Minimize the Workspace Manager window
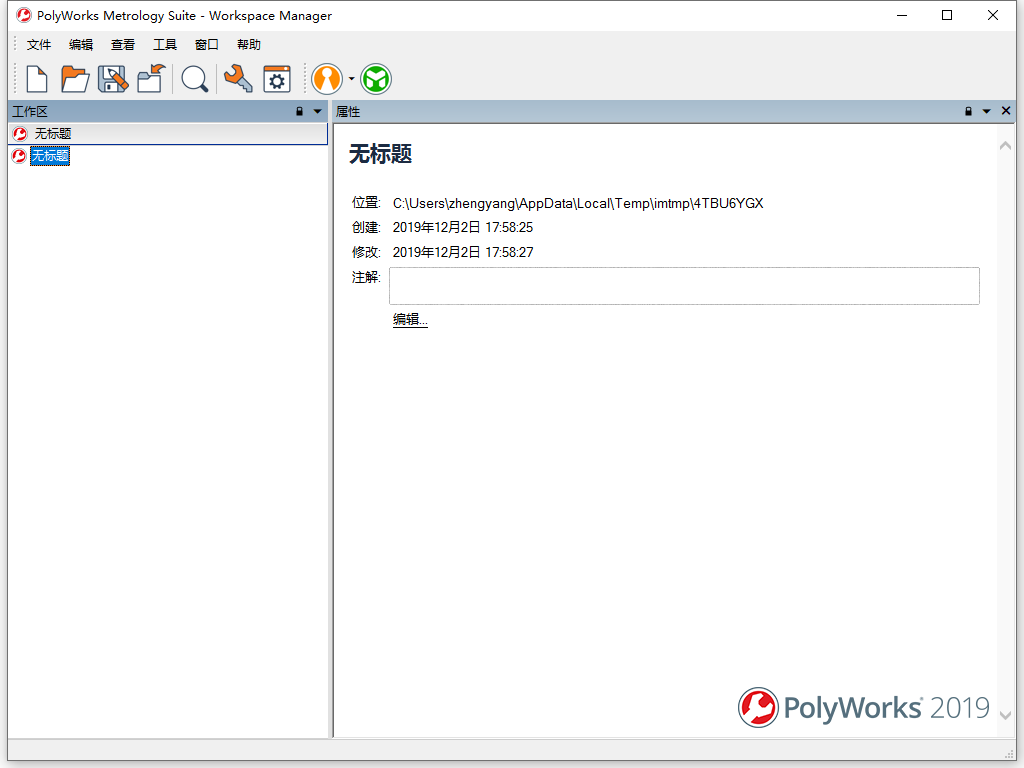The image size is (1024, 768). click(903, 15)
